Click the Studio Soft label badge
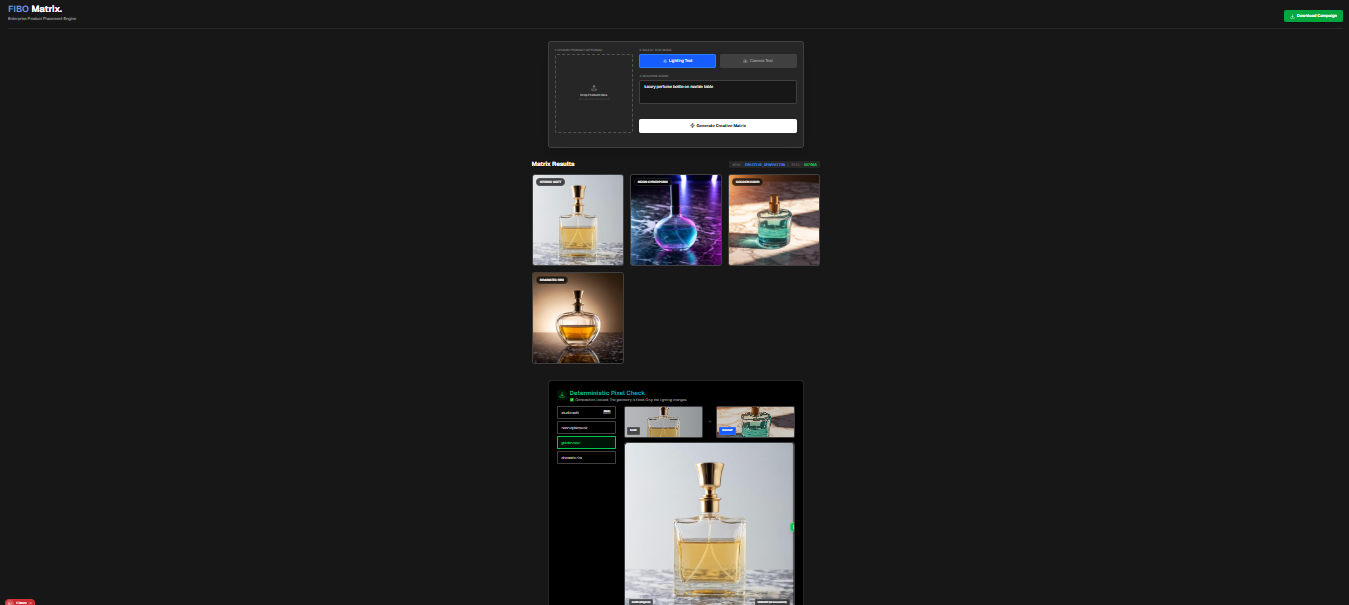The width and height of the screenshot is (1349, 605). 550,182
